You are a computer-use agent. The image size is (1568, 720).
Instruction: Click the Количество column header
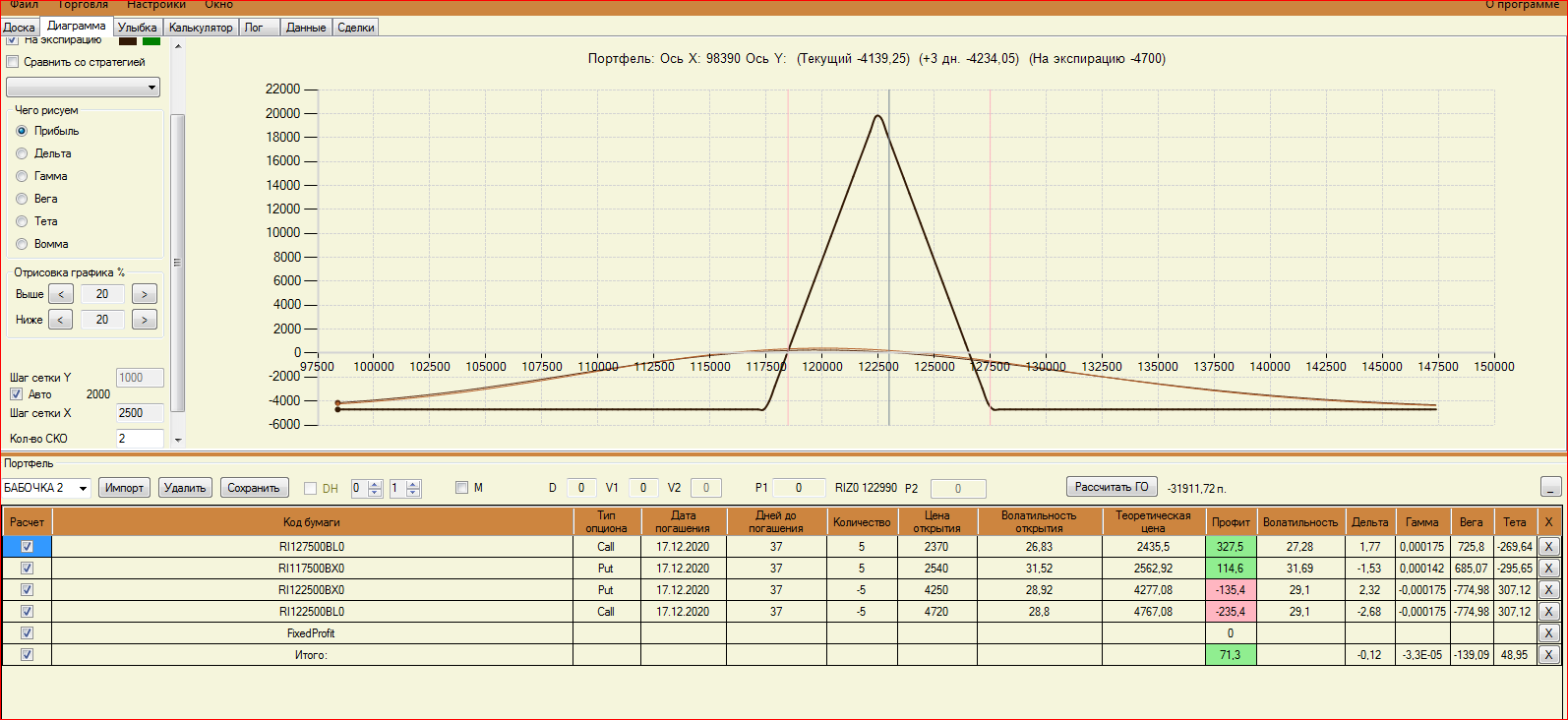click(x=862, y=522)
